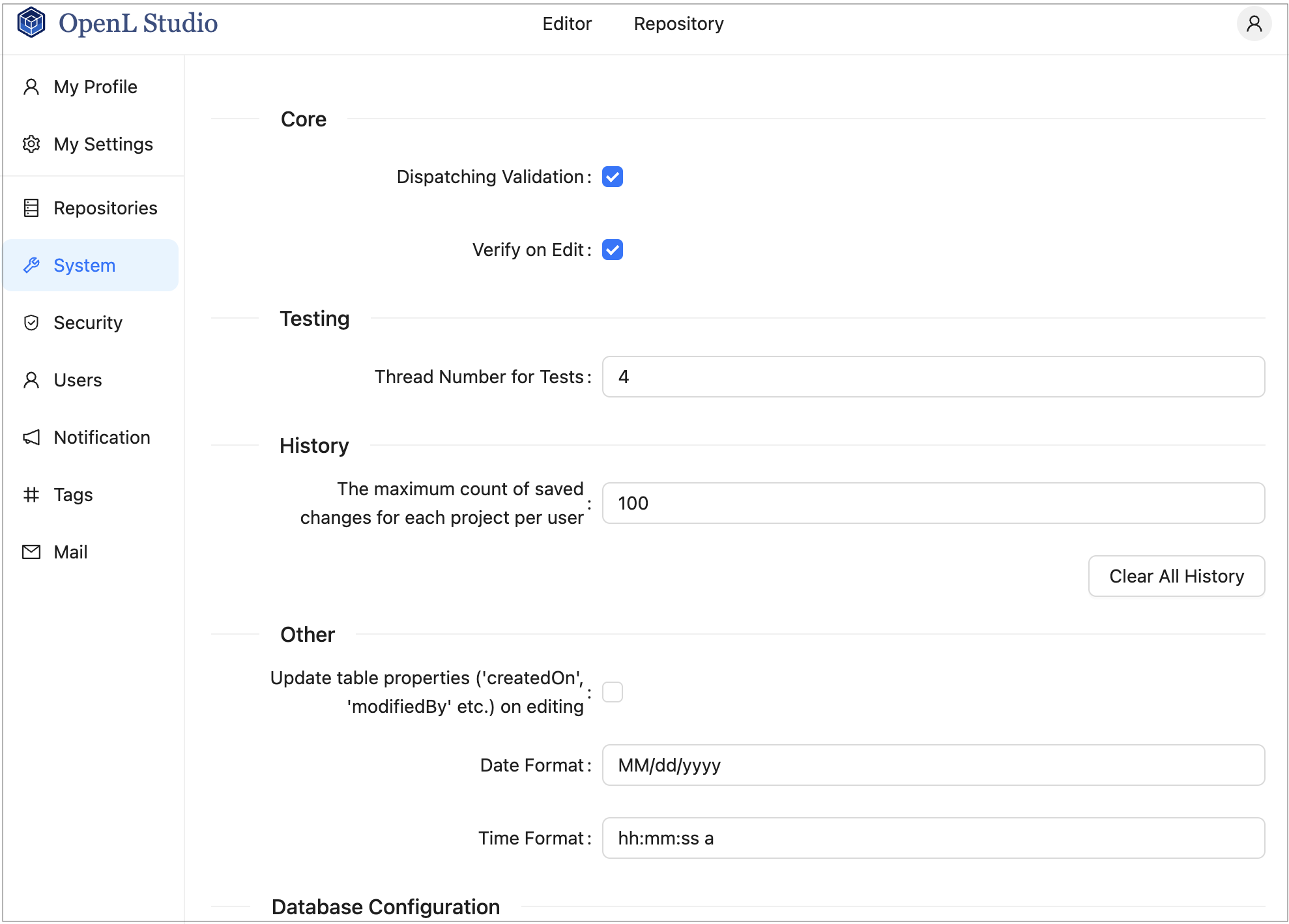Click the Time Format input field
This screenshot has width=1289, height=924.
933,838
